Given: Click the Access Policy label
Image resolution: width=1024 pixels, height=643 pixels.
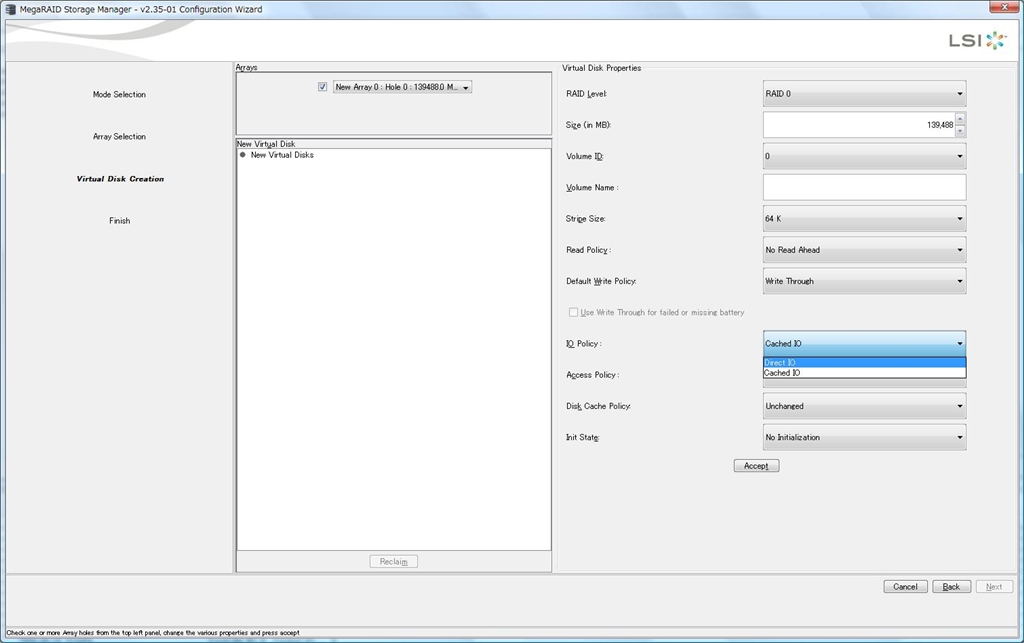Looking at the screenshot, I should pyautogui.click(x=592, y=375).
